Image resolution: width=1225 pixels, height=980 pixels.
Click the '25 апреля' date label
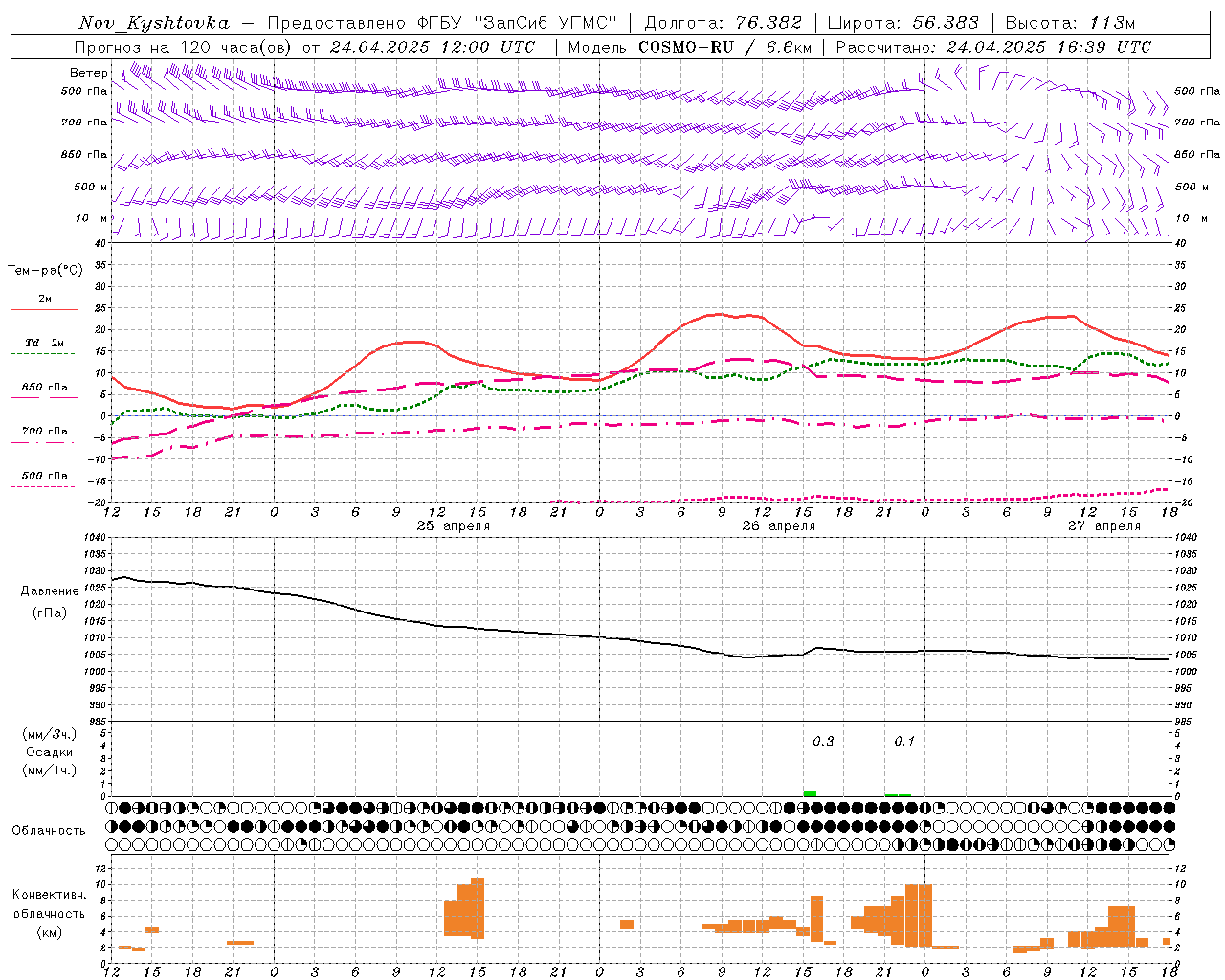(454, 526)
